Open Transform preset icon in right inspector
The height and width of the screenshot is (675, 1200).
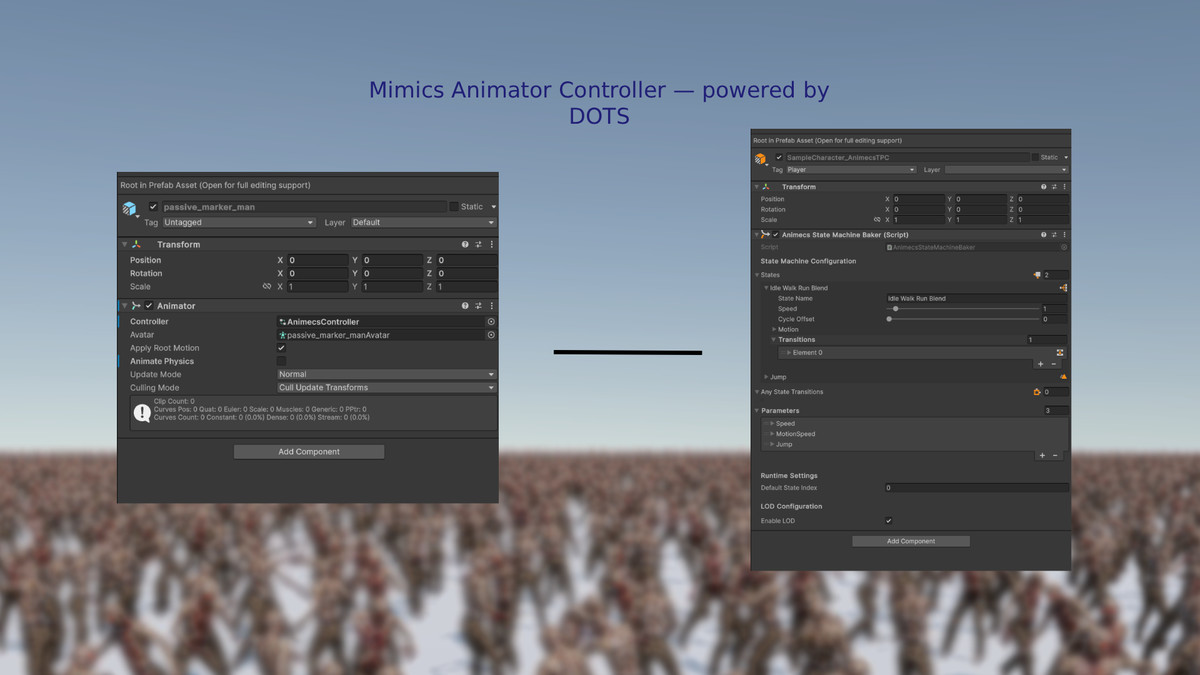1054,187
